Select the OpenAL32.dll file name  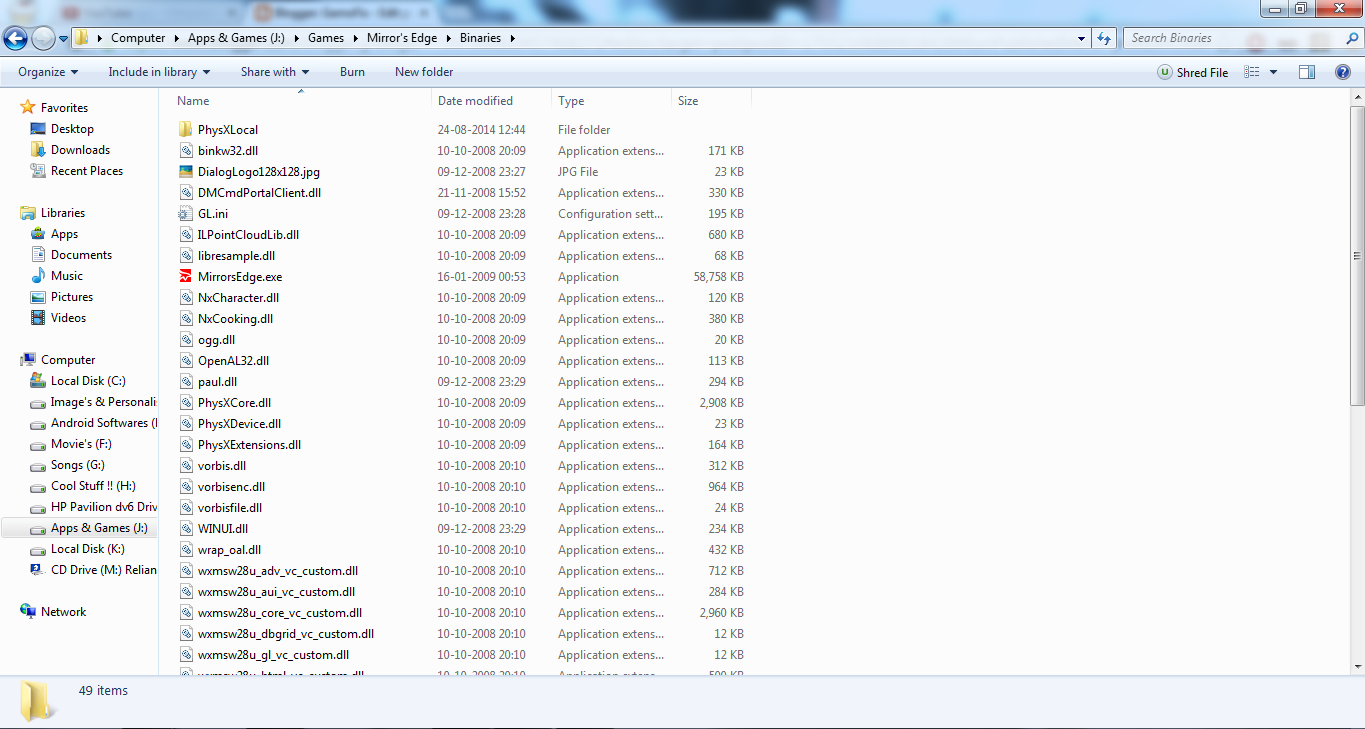pos(233,361)
